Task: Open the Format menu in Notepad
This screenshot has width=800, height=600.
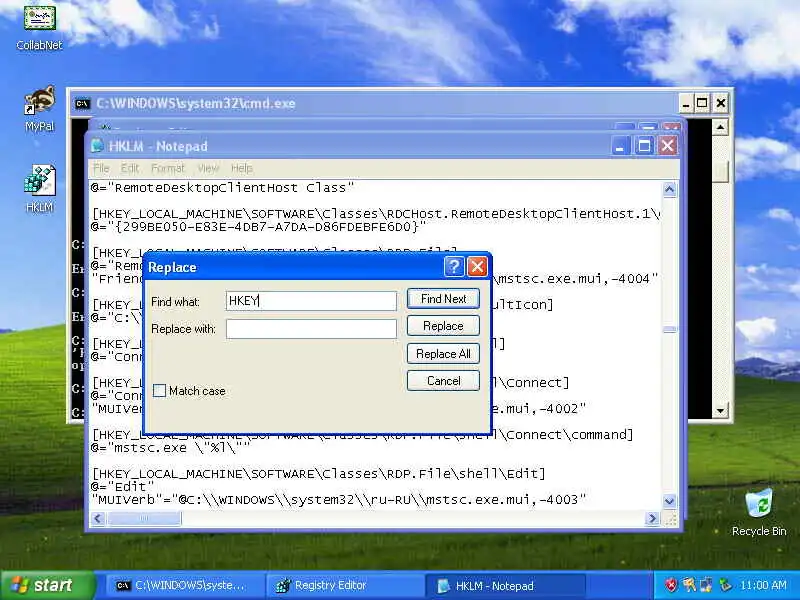Action: (x=167, y=168)
